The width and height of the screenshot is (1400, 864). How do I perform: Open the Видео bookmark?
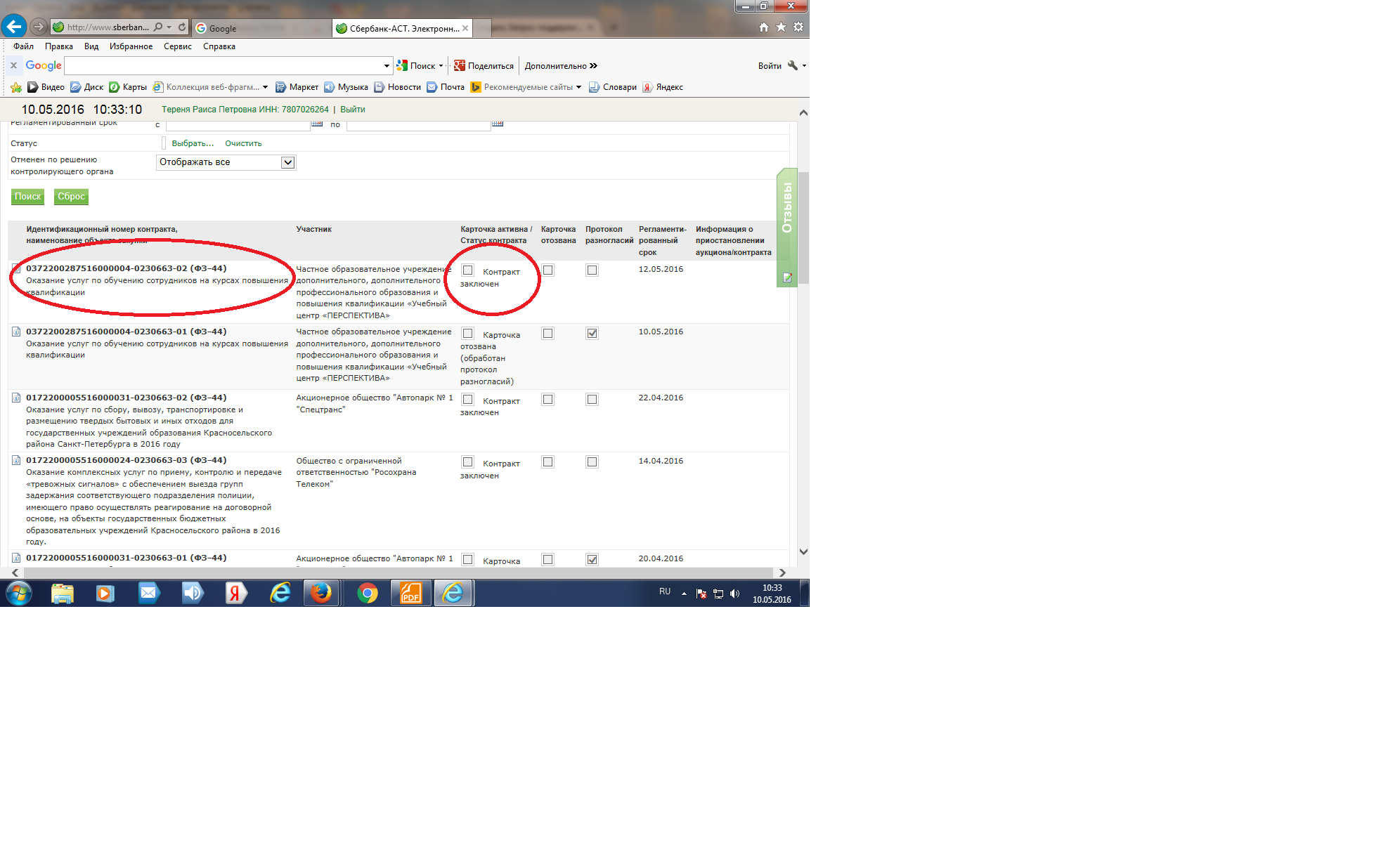[46, 87]
